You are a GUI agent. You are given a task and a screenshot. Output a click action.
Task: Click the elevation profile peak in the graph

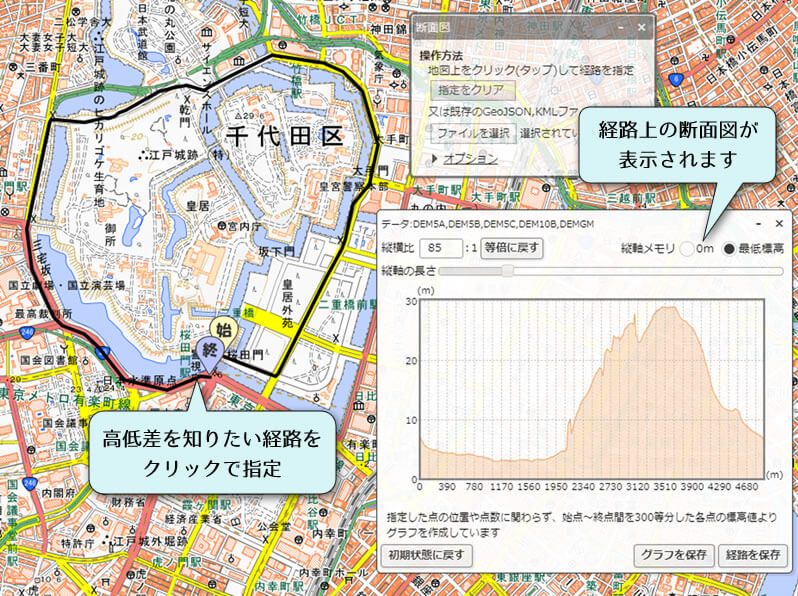[669, 308]
